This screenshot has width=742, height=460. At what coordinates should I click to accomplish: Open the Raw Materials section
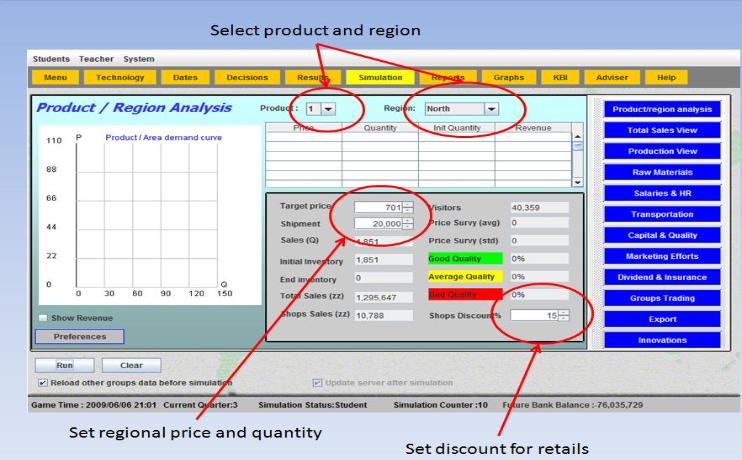654,172
